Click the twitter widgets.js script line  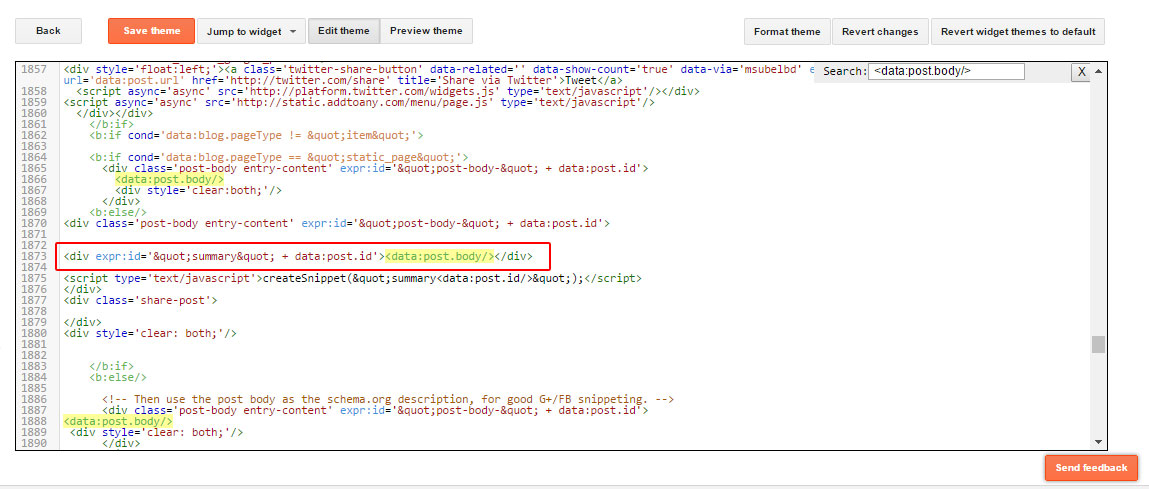click(388, 92)
